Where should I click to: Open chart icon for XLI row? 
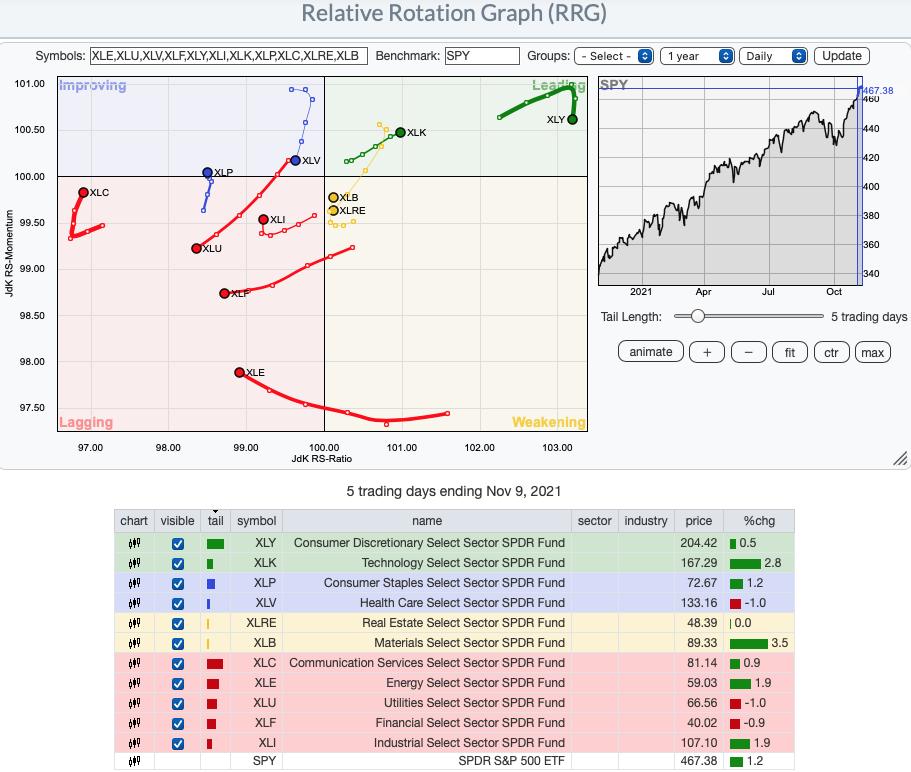click(134, 743)
